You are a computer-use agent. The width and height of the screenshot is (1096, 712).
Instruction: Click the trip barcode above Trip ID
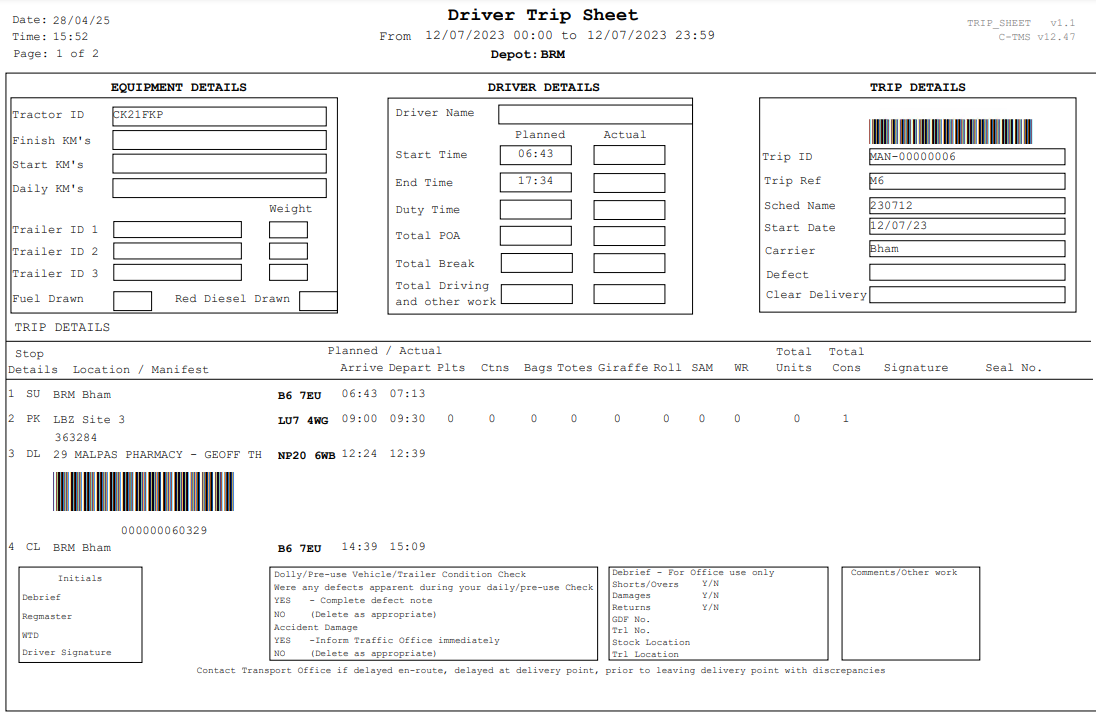point(951,131)
